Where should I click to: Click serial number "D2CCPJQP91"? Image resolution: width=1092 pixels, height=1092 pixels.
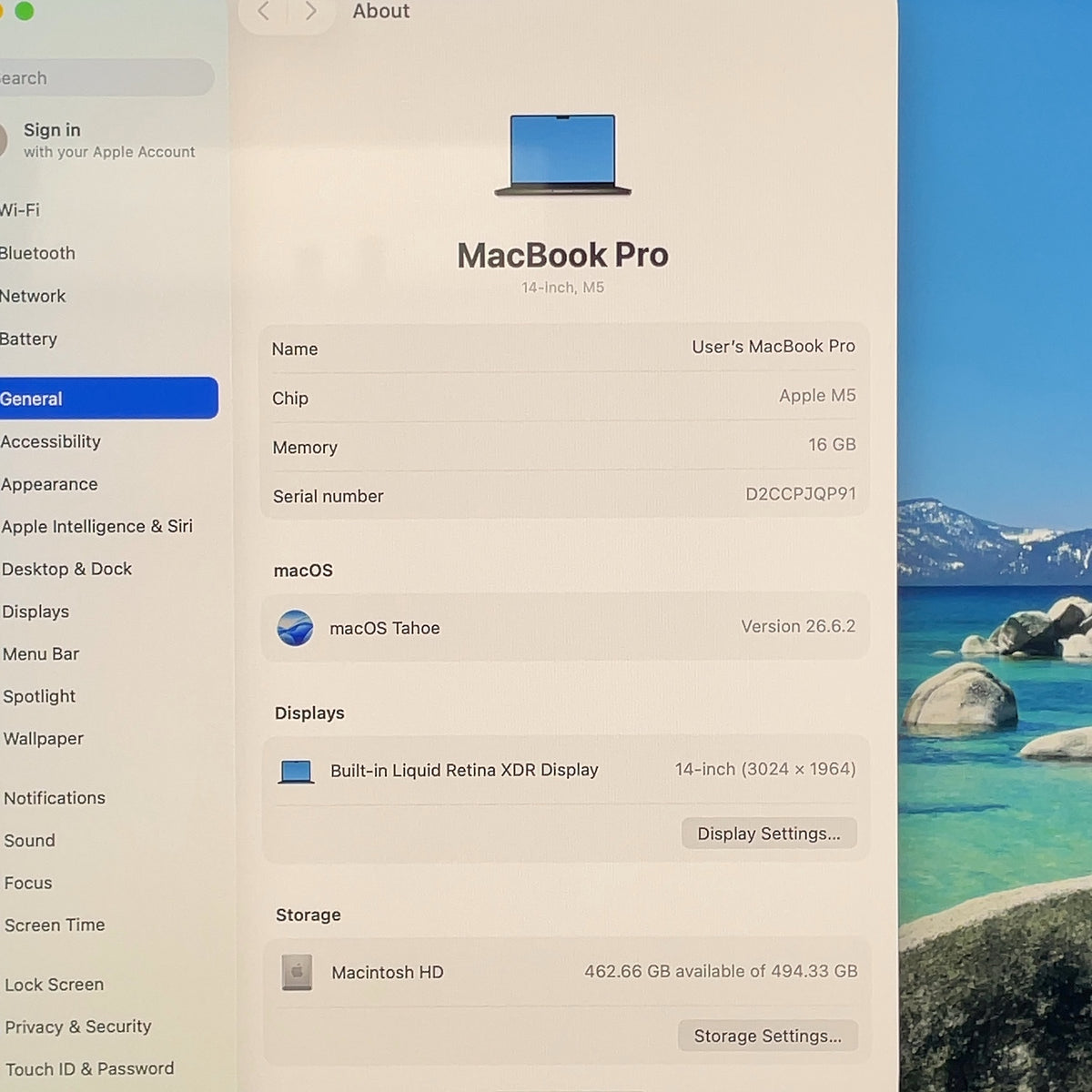pos(801,494)
